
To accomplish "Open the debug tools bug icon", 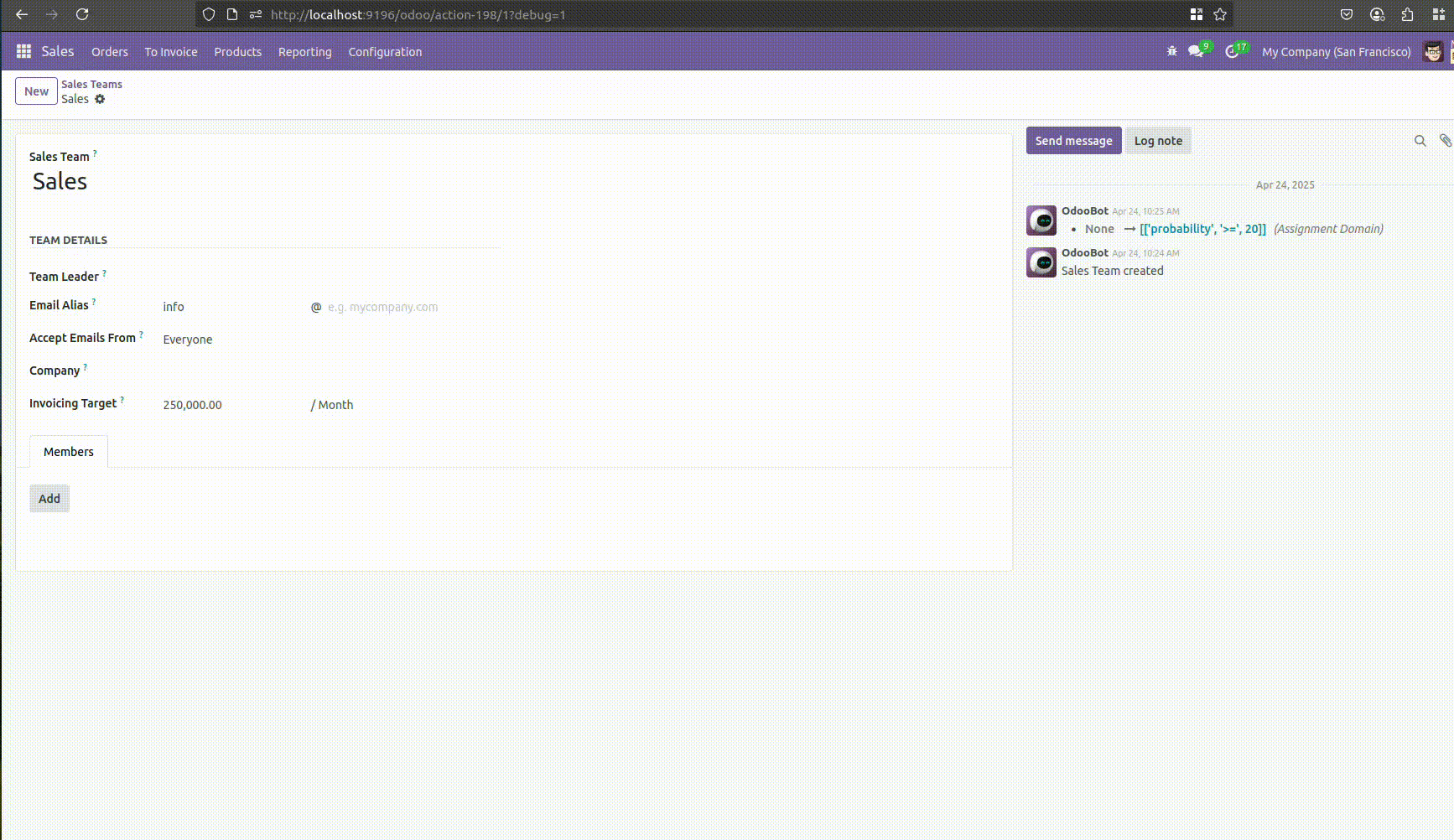I will point(1171,51).
